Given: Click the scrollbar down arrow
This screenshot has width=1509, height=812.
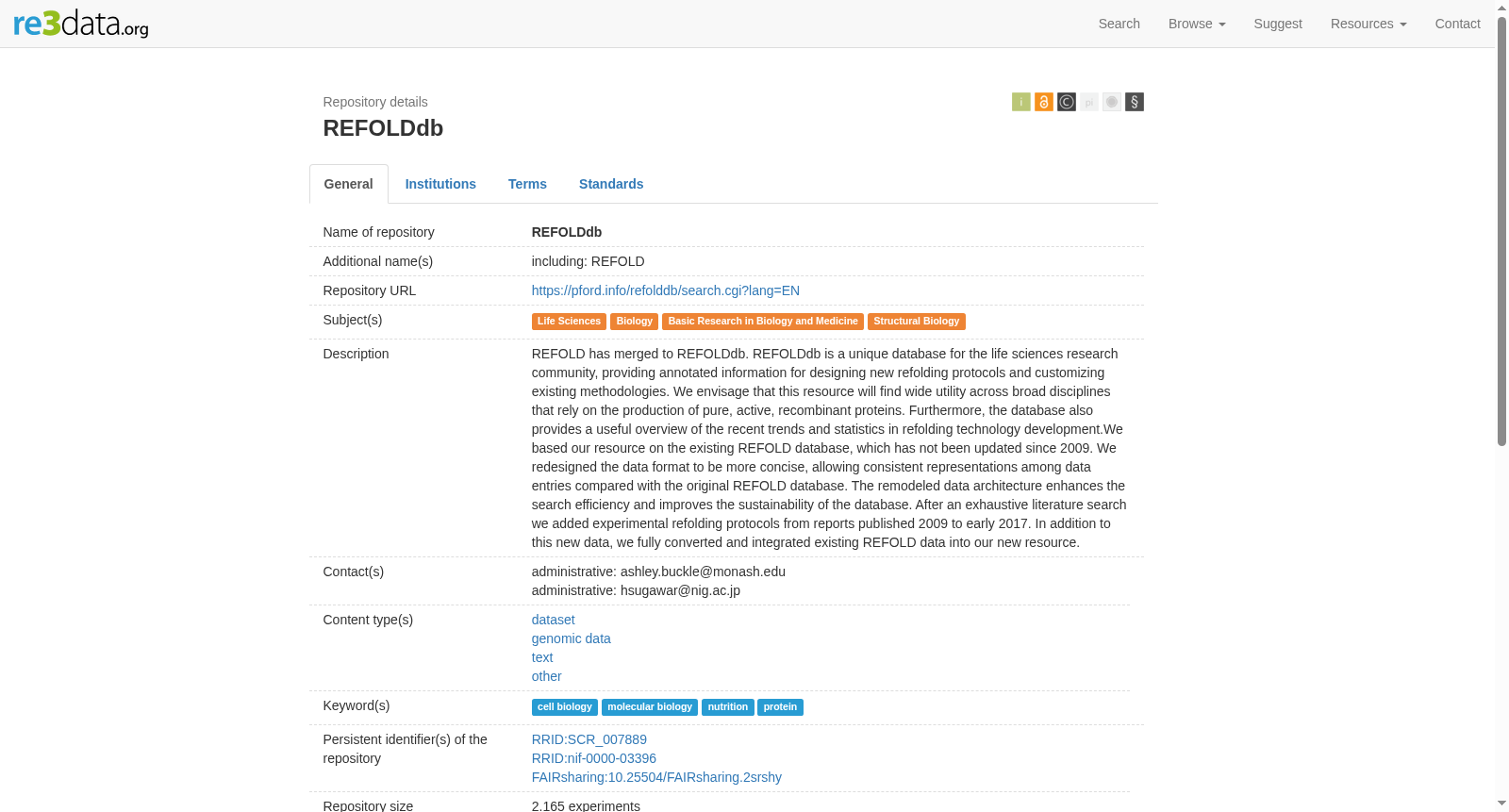Looking at the screenshot, I should tap(1502, 804).
